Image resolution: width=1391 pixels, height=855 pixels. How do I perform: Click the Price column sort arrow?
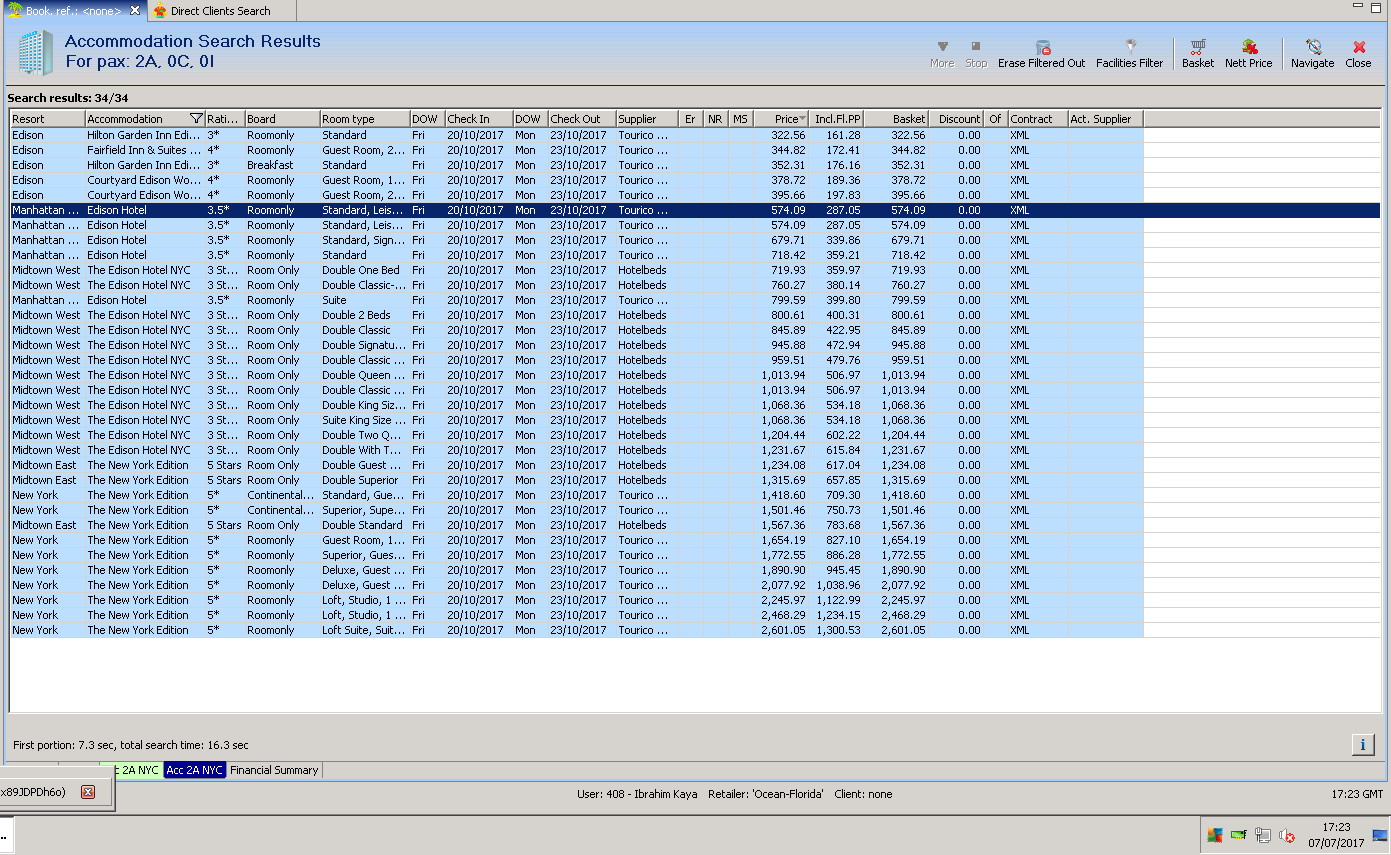tap(801, 119)
